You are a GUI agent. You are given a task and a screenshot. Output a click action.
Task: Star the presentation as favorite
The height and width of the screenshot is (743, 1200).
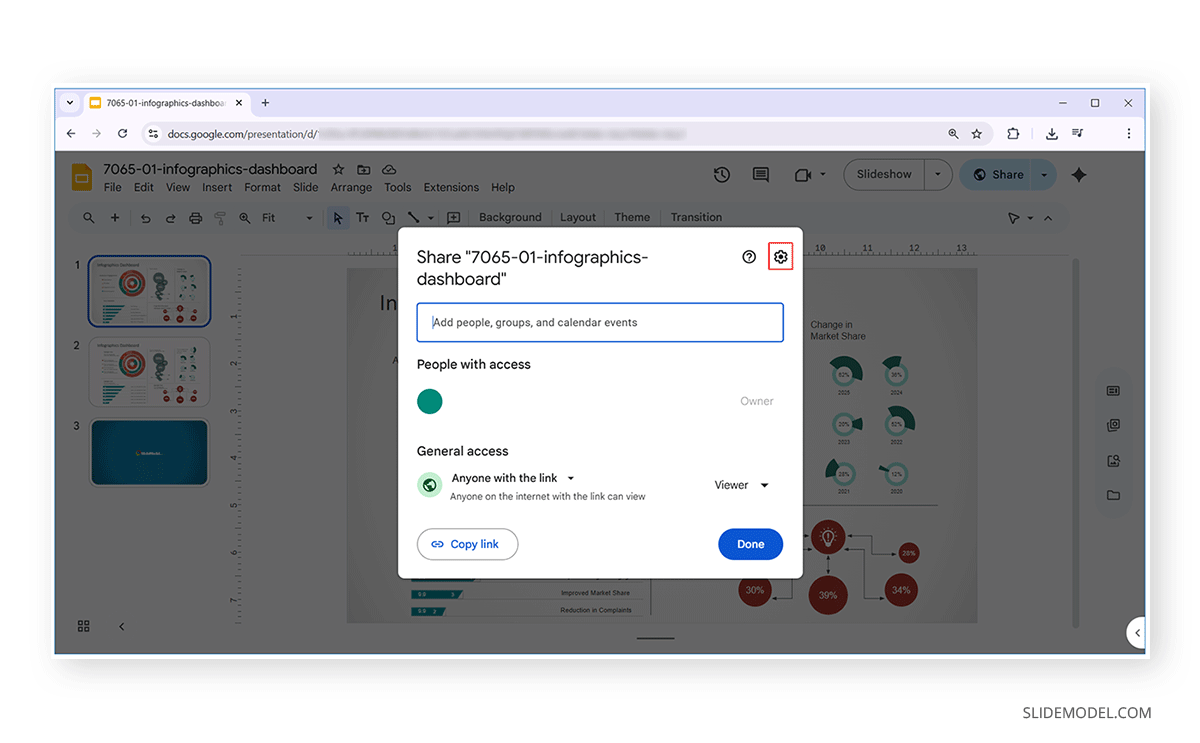tap(337, 169)
